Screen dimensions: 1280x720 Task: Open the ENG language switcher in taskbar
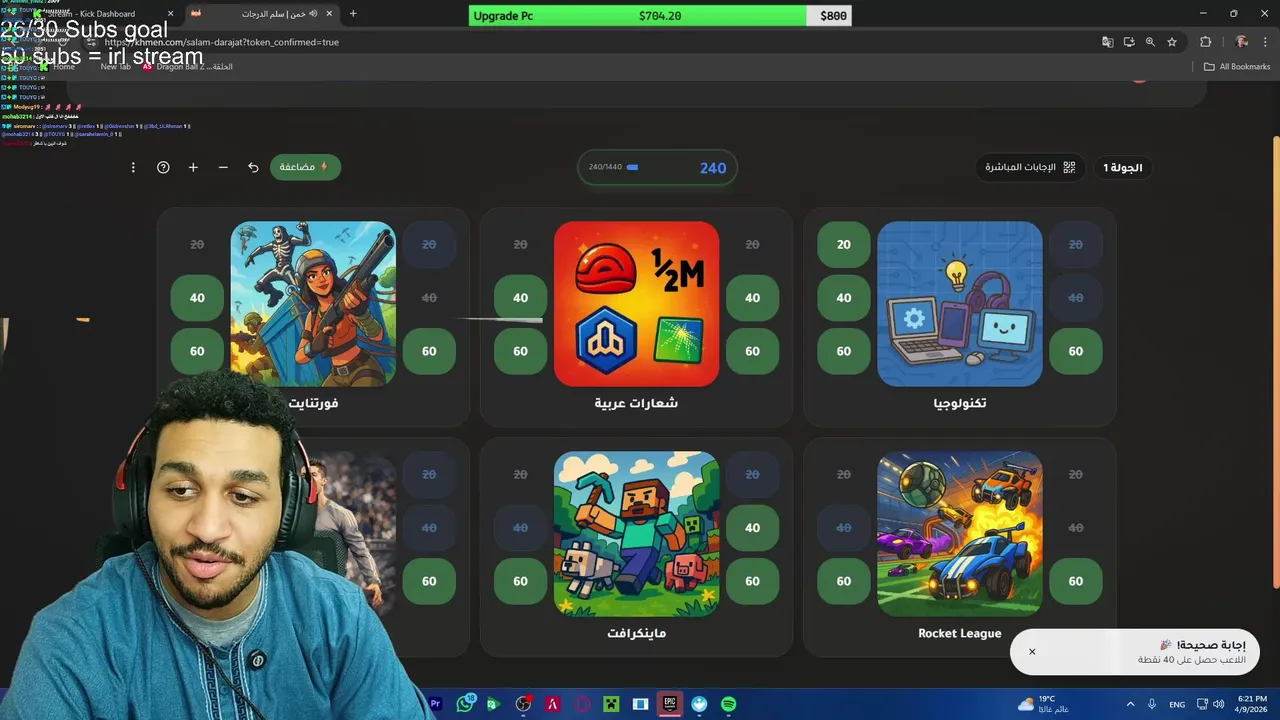tap(1177, 704)
